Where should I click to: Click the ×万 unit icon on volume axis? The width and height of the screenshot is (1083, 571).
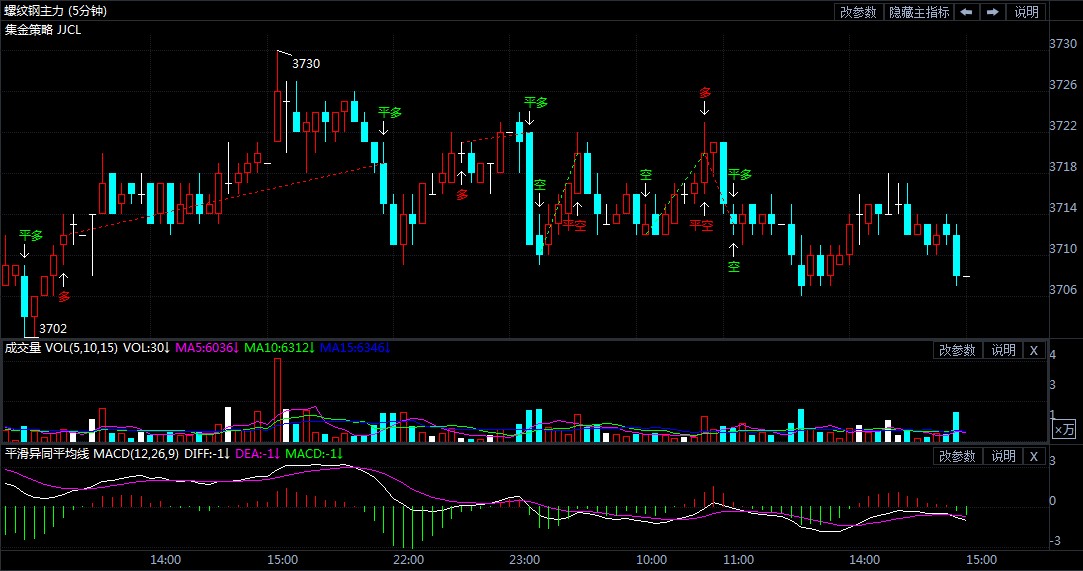[1065, 429]
